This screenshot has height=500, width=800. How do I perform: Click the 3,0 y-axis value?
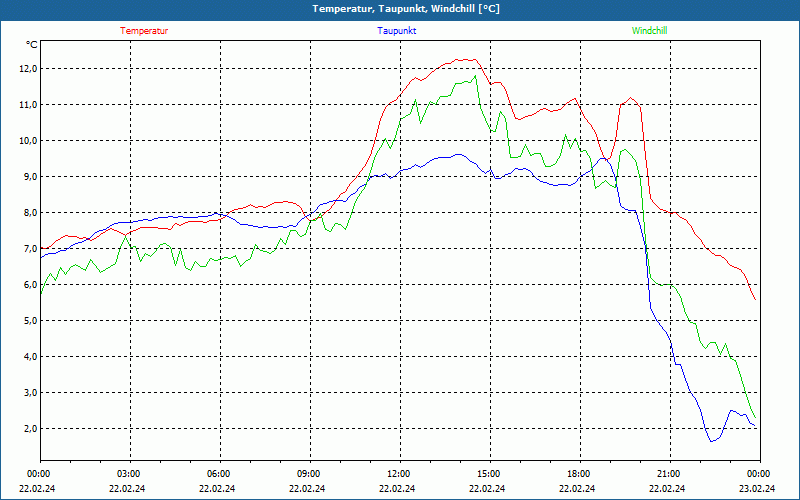point(31,392)
